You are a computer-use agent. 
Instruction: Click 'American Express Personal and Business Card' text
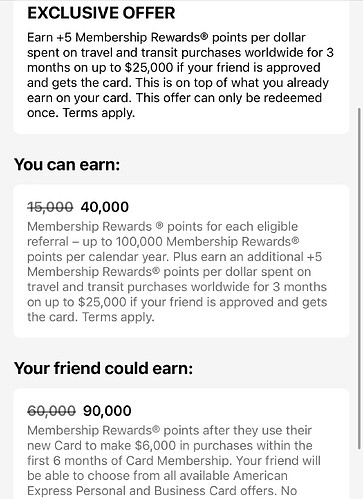coord(157,483)
